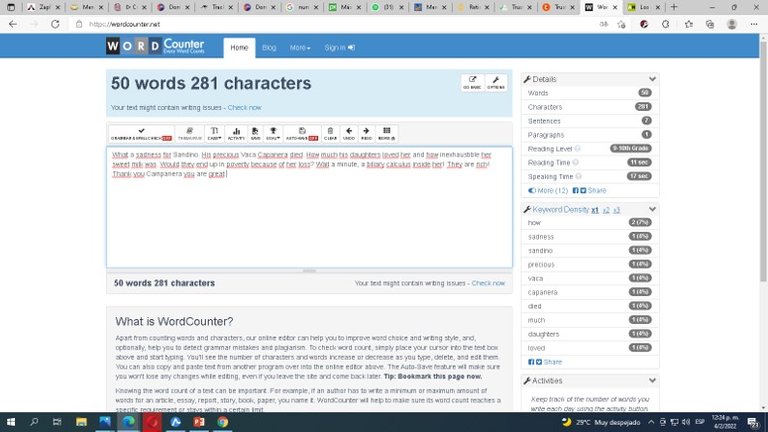The width and height of the screenshot is (768, 432).
Task: Click the daughters keyword row
Action: click(x=590, y=334)
